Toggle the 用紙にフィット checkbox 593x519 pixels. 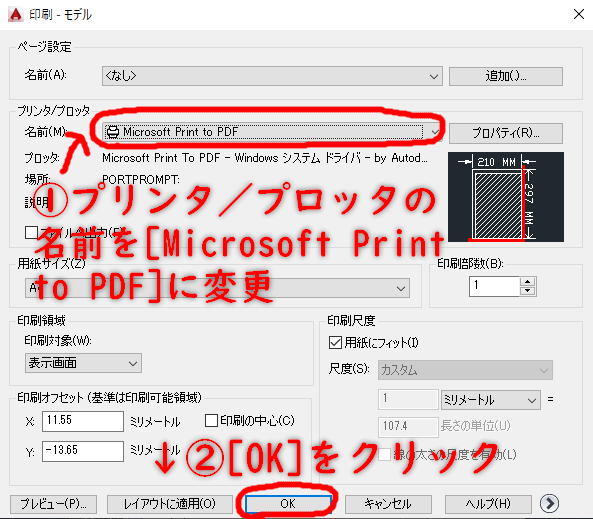coord(335,343)
